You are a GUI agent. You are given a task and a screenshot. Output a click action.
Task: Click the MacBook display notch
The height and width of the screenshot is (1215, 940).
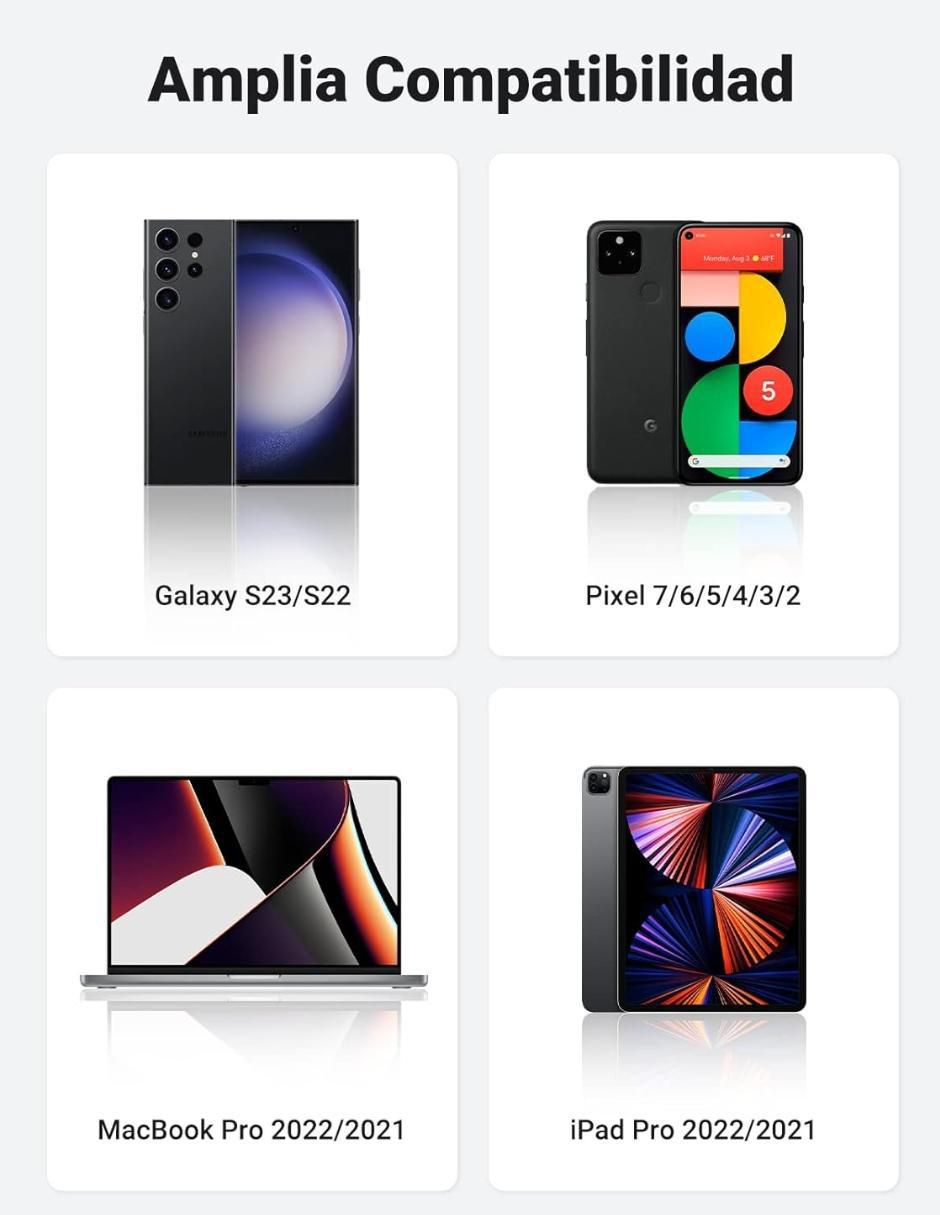253,781
